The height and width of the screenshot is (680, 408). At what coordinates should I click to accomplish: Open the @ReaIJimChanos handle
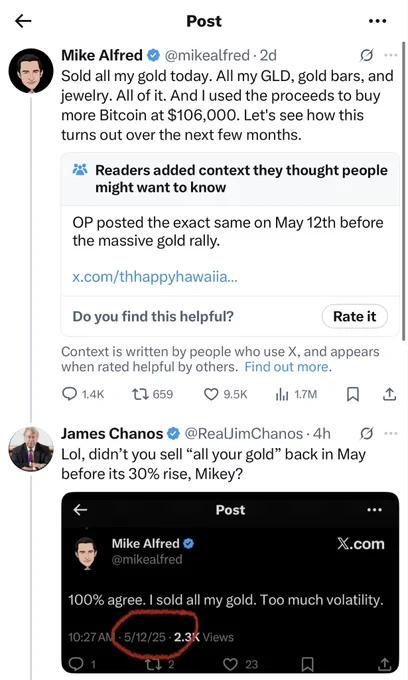click(244, 433)
